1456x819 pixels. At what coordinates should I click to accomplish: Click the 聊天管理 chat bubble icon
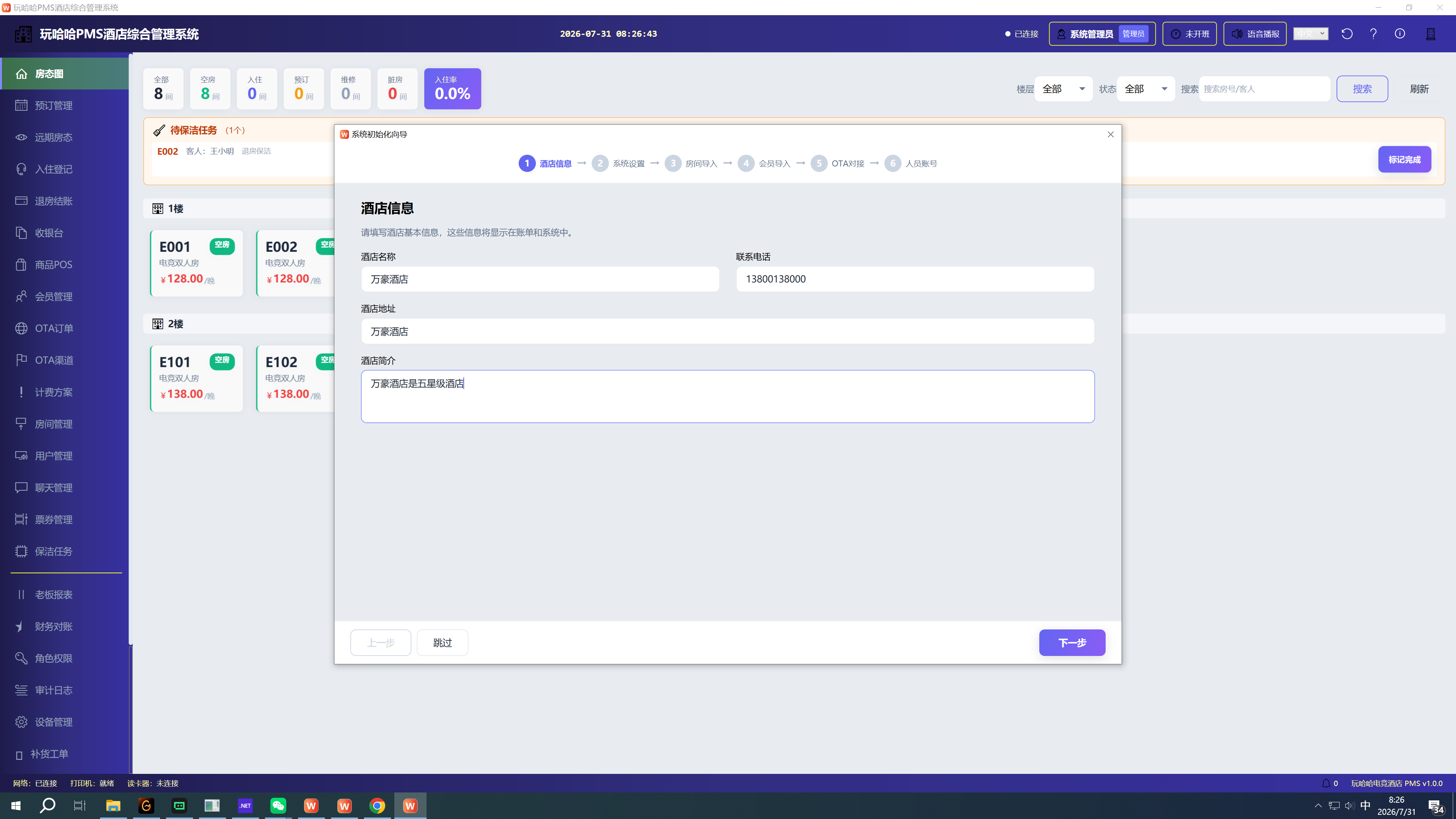[x=21, y=488]
